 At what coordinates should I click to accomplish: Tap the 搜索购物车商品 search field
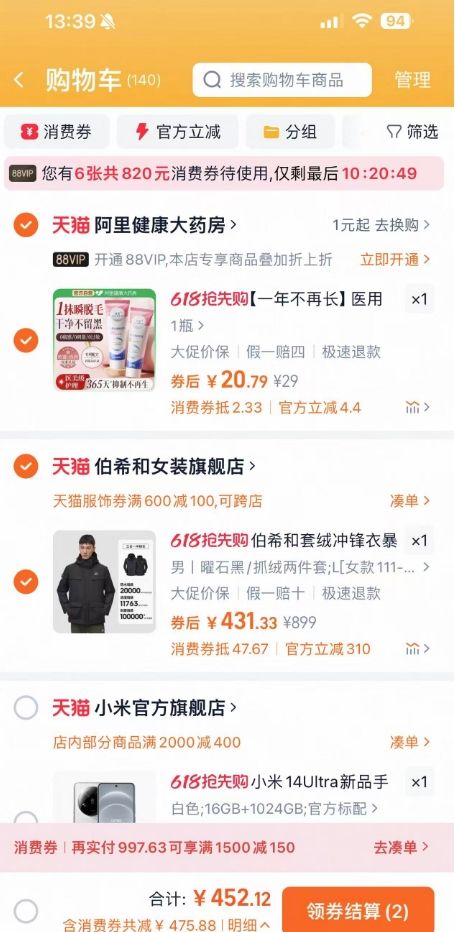click(282, 80)
